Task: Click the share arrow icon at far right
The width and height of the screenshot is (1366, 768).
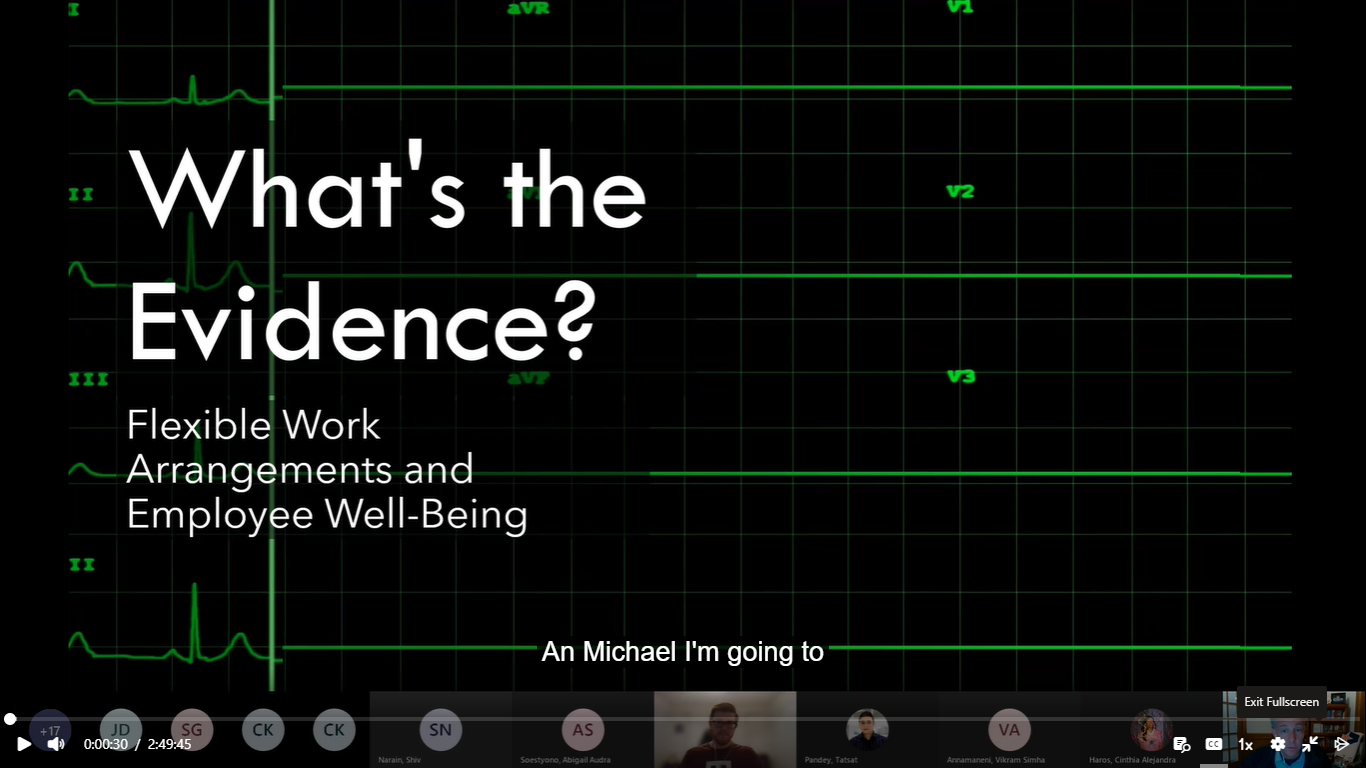Action: coord(1342,744)
